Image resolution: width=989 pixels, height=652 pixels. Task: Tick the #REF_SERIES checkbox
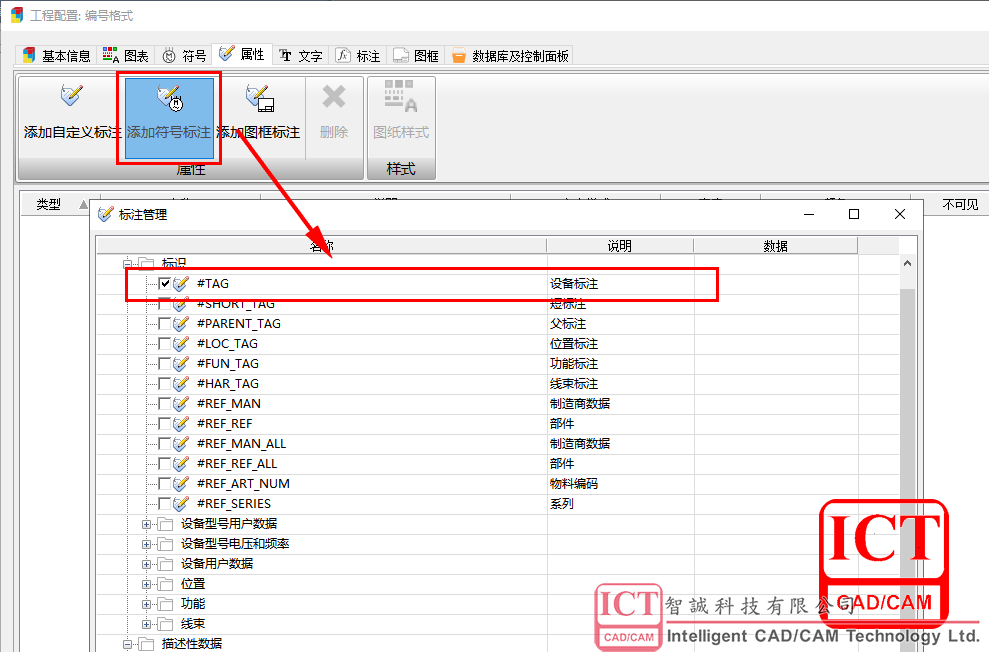164,504
